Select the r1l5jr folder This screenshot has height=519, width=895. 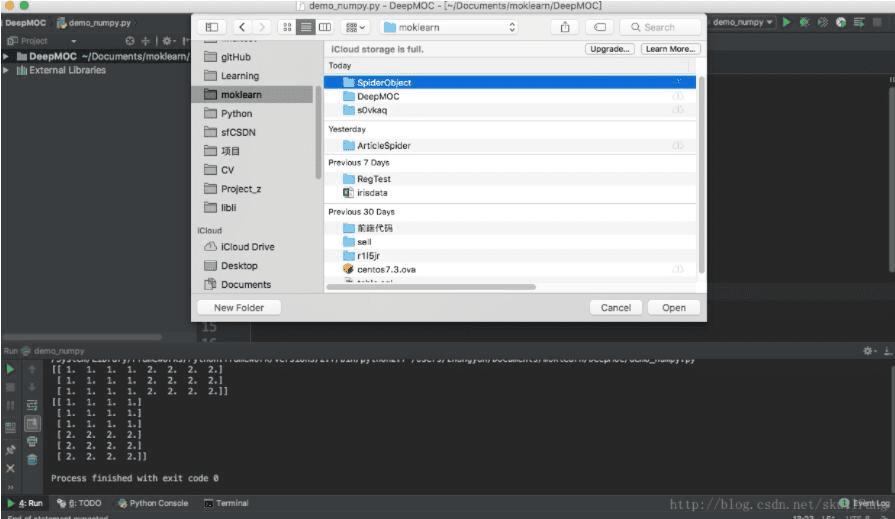510,255
